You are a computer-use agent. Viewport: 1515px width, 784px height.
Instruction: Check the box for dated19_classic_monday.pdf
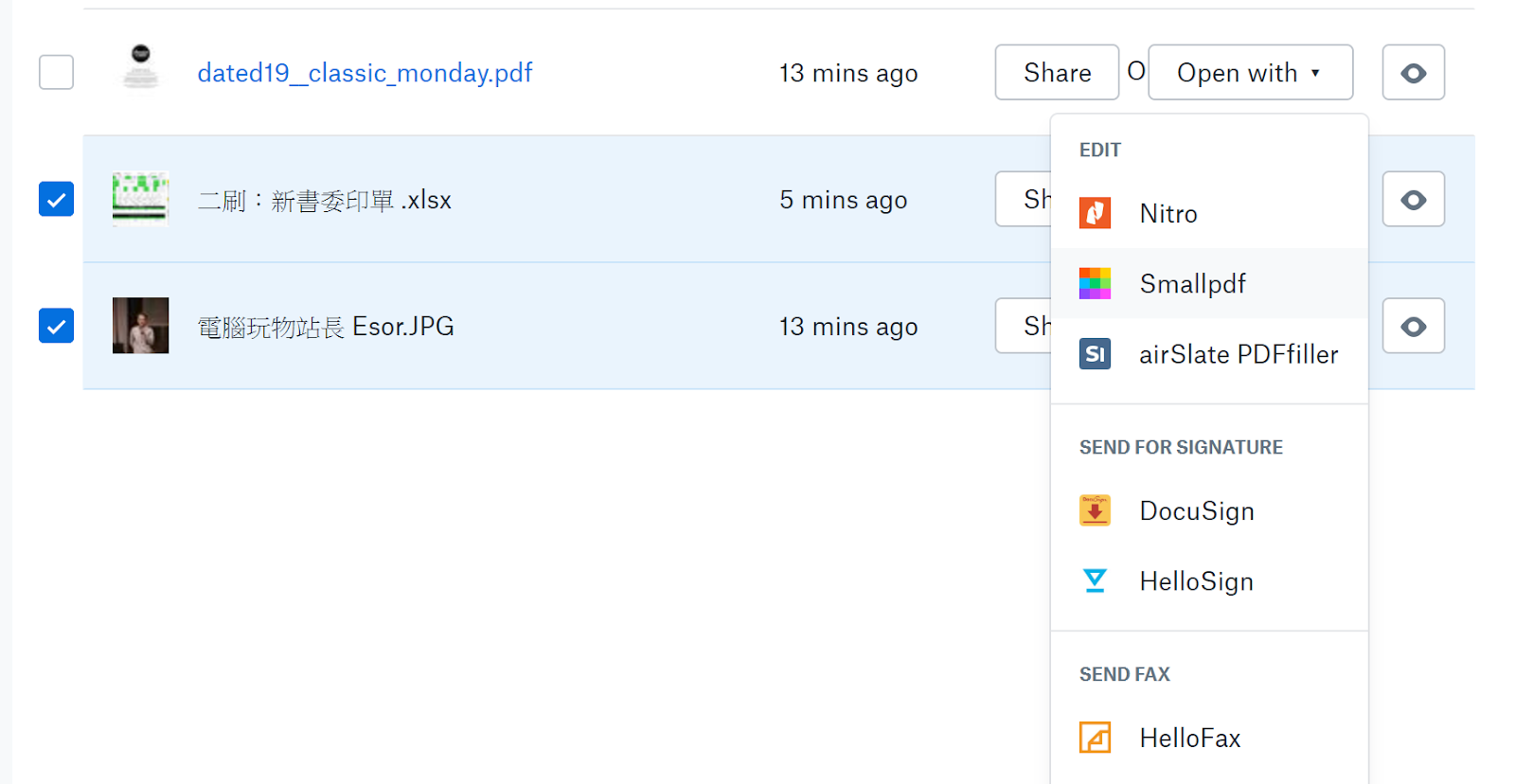point(57,72)
